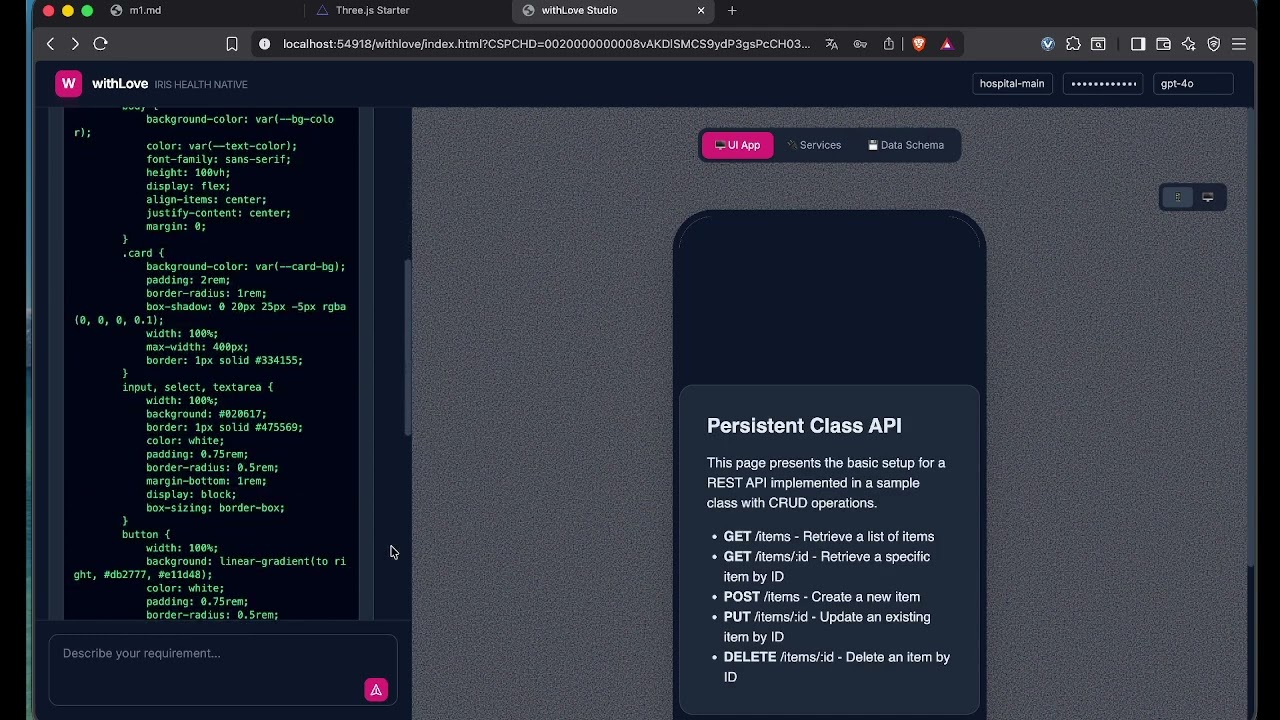Open the blue V extension icon
Screen dimensions: 1280x720
1048,44
